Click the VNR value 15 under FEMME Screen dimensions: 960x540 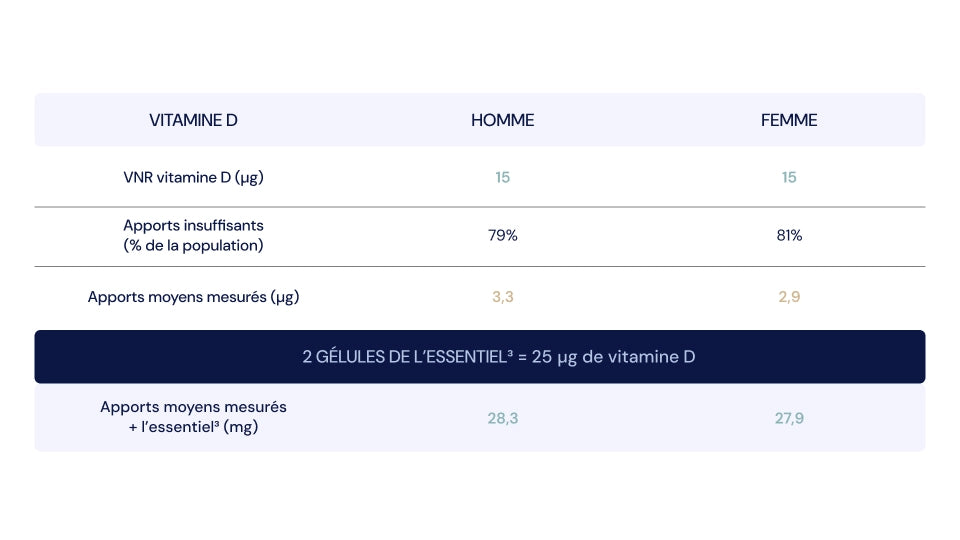click(x=789, y=178)
